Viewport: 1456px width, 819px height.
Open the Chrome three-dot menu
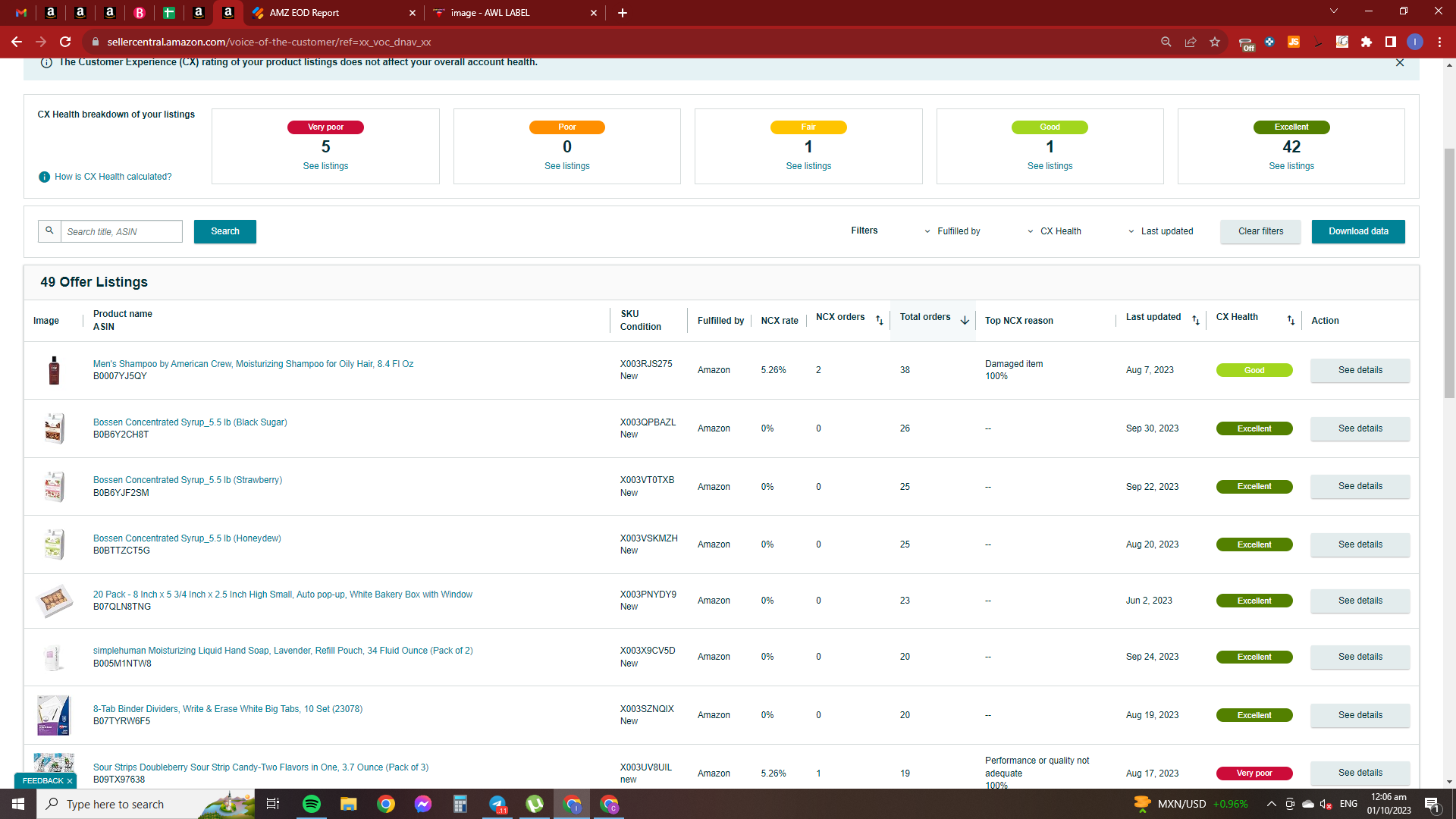click(1439, 42)
